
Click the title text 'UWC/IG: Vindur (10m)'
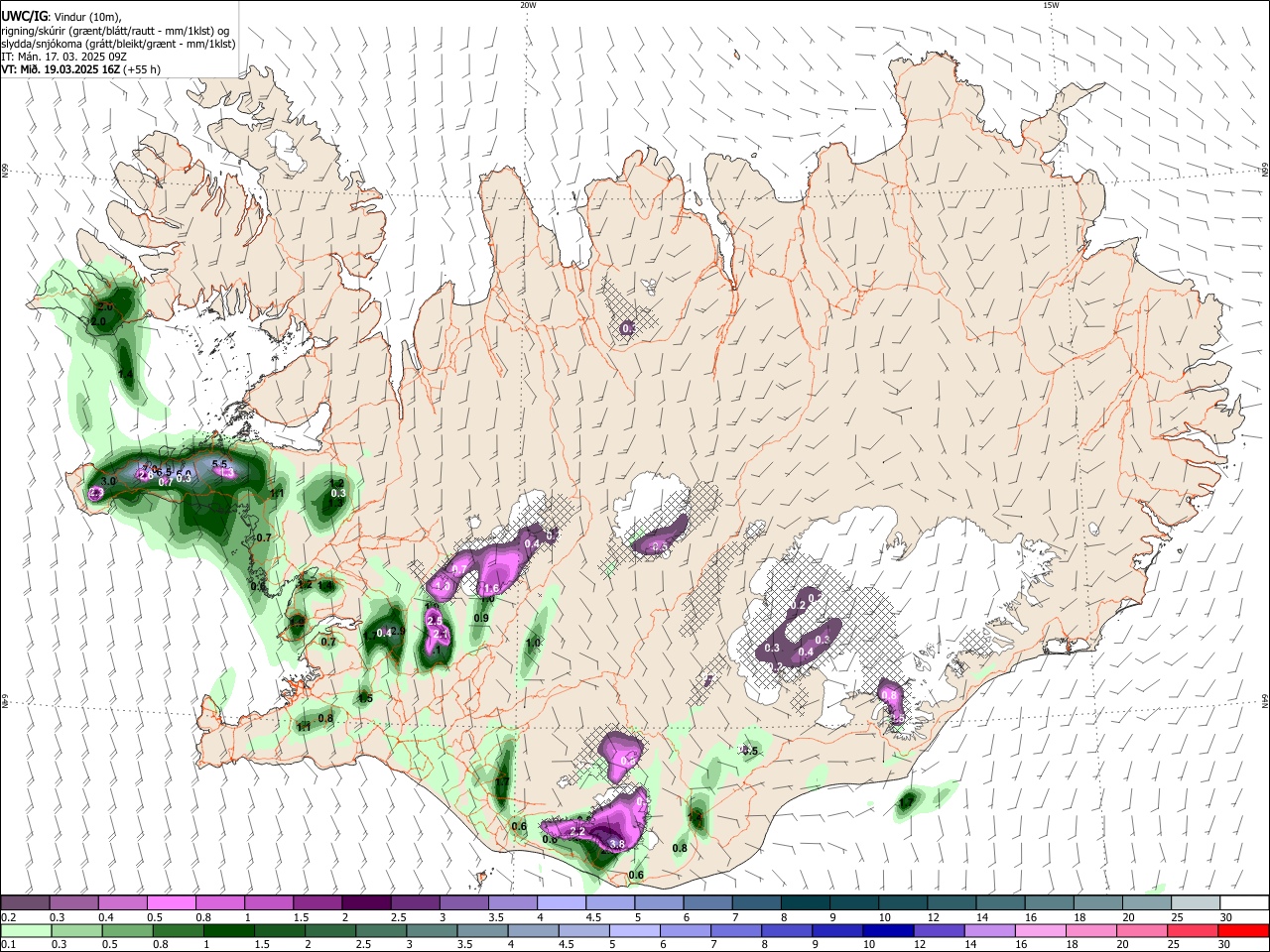pos(60,17)
